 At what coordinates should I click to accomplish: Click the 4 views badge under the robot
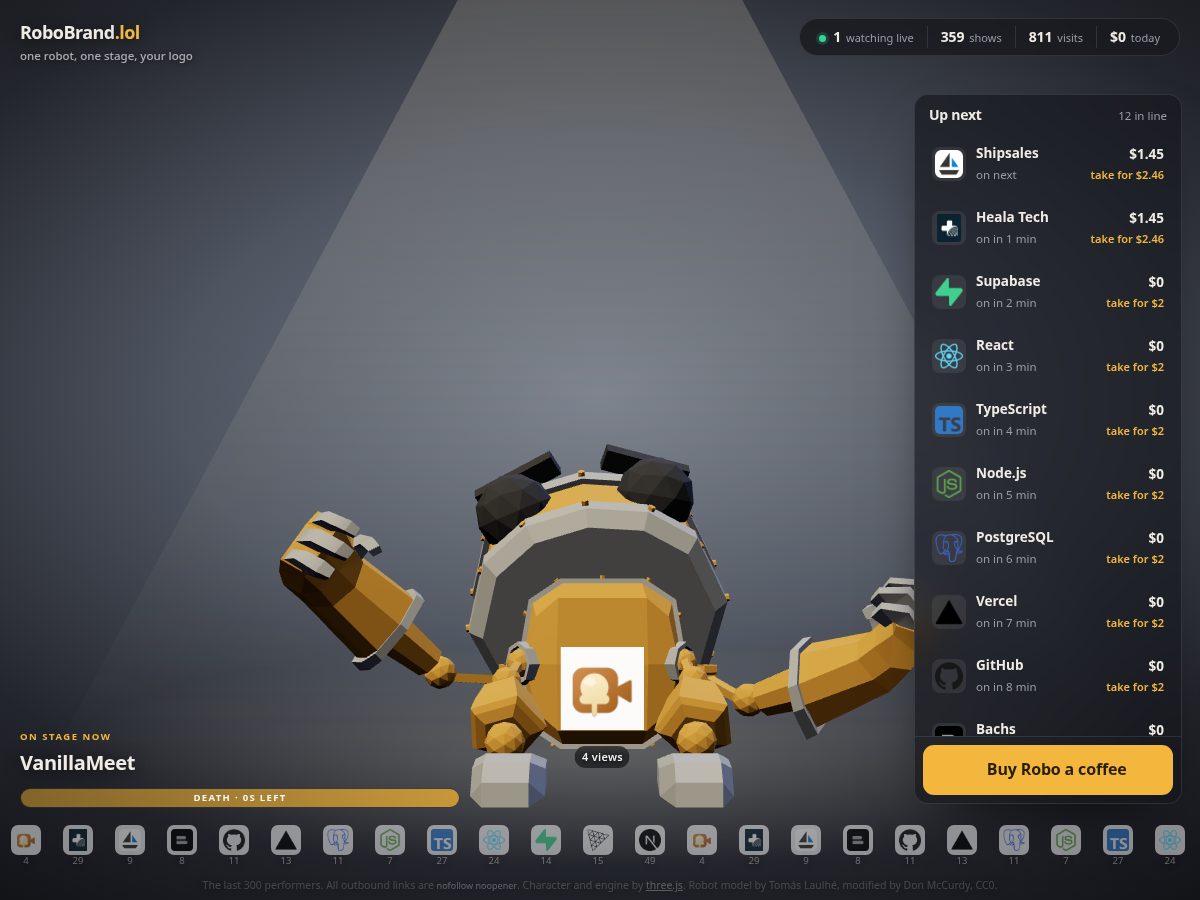[602, 757]
